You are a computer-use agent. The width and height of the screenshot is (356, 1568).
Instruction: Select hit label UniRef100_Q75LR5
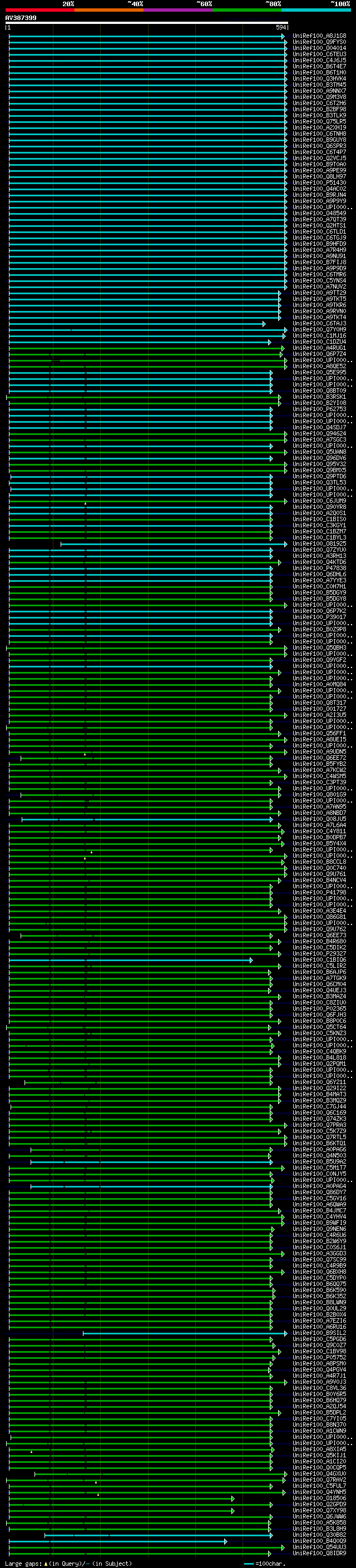(319, 122)
